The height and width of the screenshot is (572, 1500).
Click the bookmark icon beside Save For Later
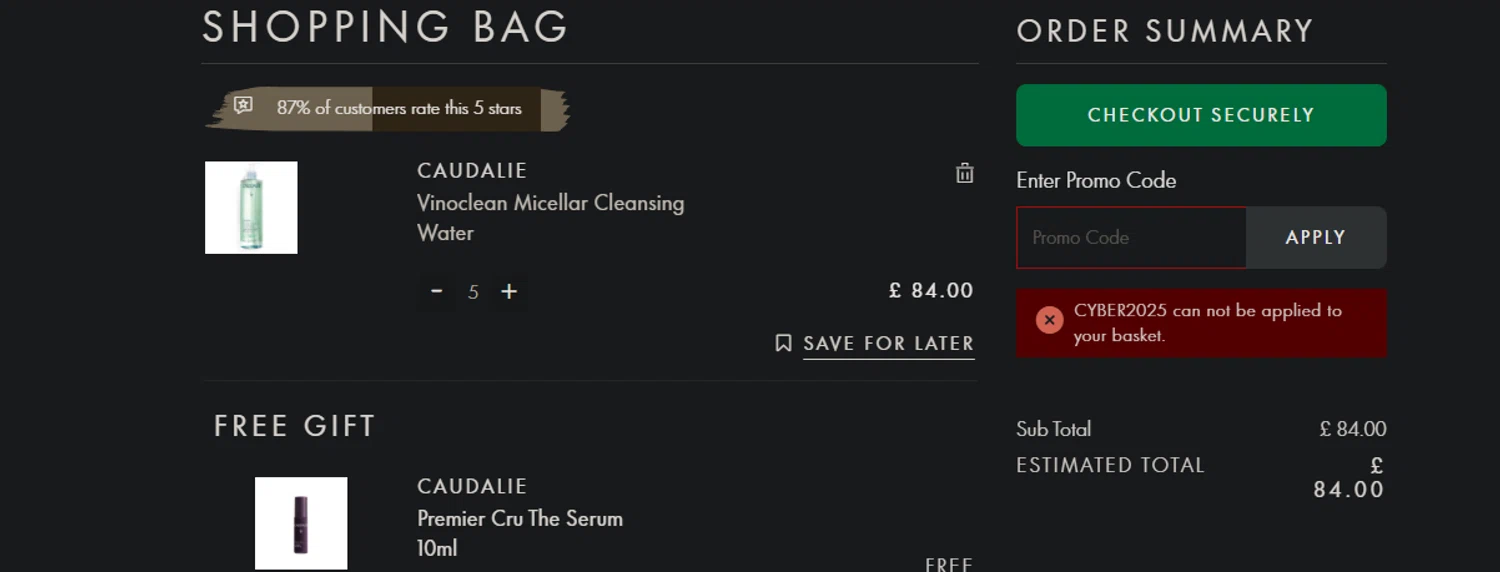[x=783, y=343]
